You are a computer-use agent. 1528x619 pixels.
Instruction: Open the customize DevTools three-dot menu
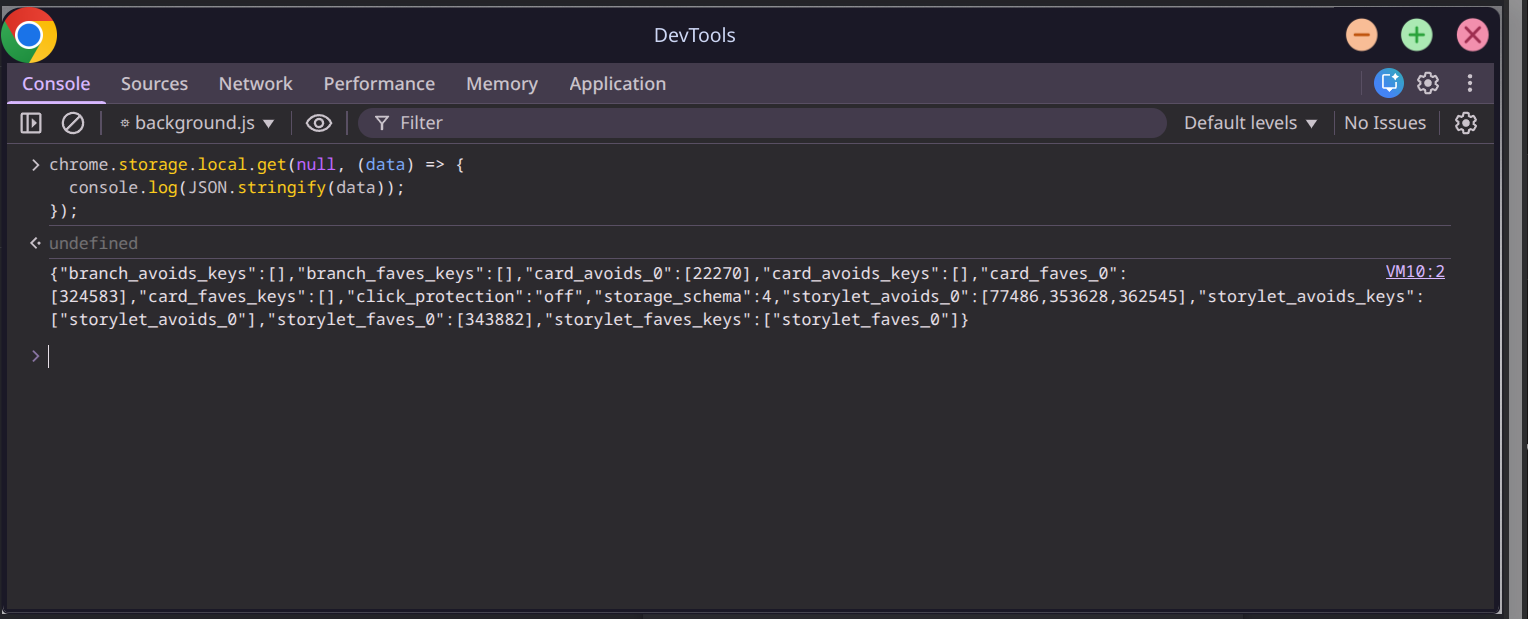point(1469,83)
